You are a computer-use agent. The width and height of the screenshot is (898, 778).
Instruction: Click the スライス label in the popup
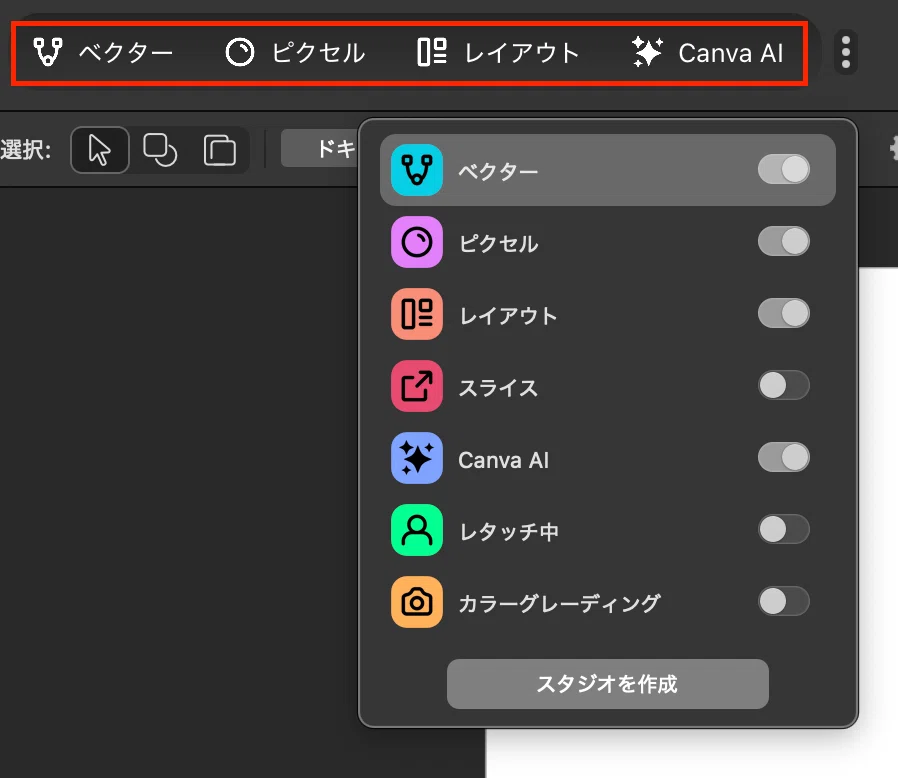coord(498,388)
